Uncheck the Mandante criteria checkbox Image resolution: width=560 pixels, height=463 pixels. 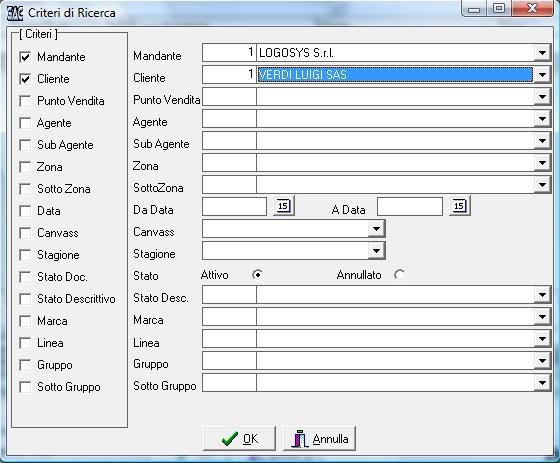click(x=25, y=57)
